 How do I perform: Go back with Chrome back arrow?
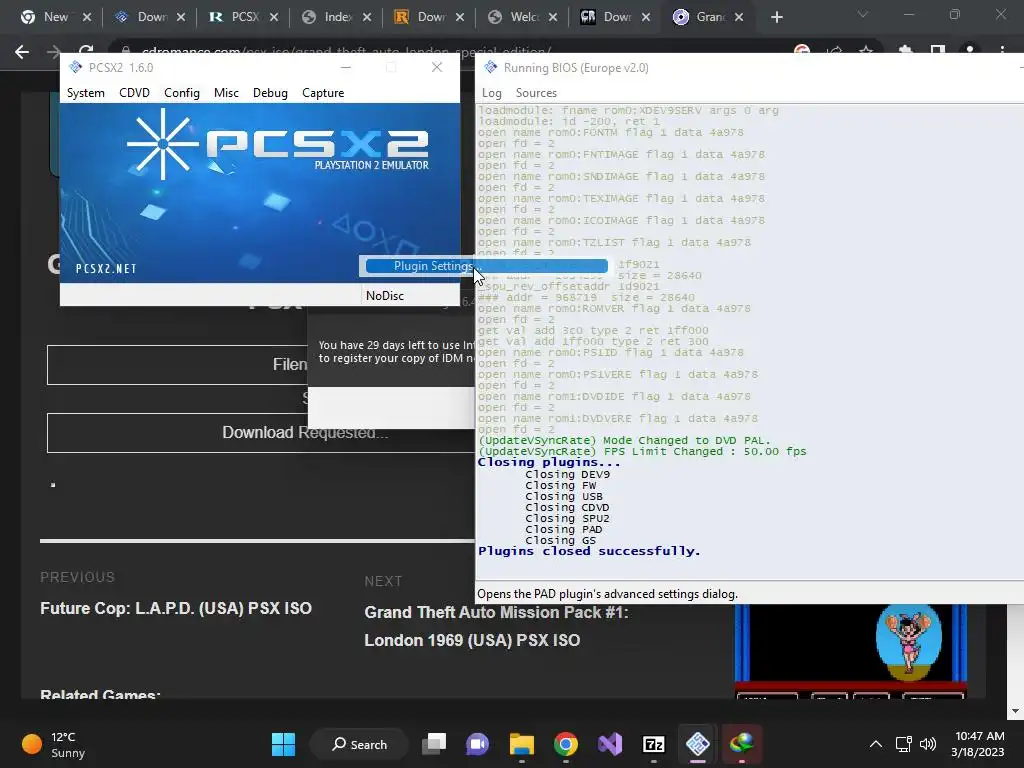click(x=22, y=52)
